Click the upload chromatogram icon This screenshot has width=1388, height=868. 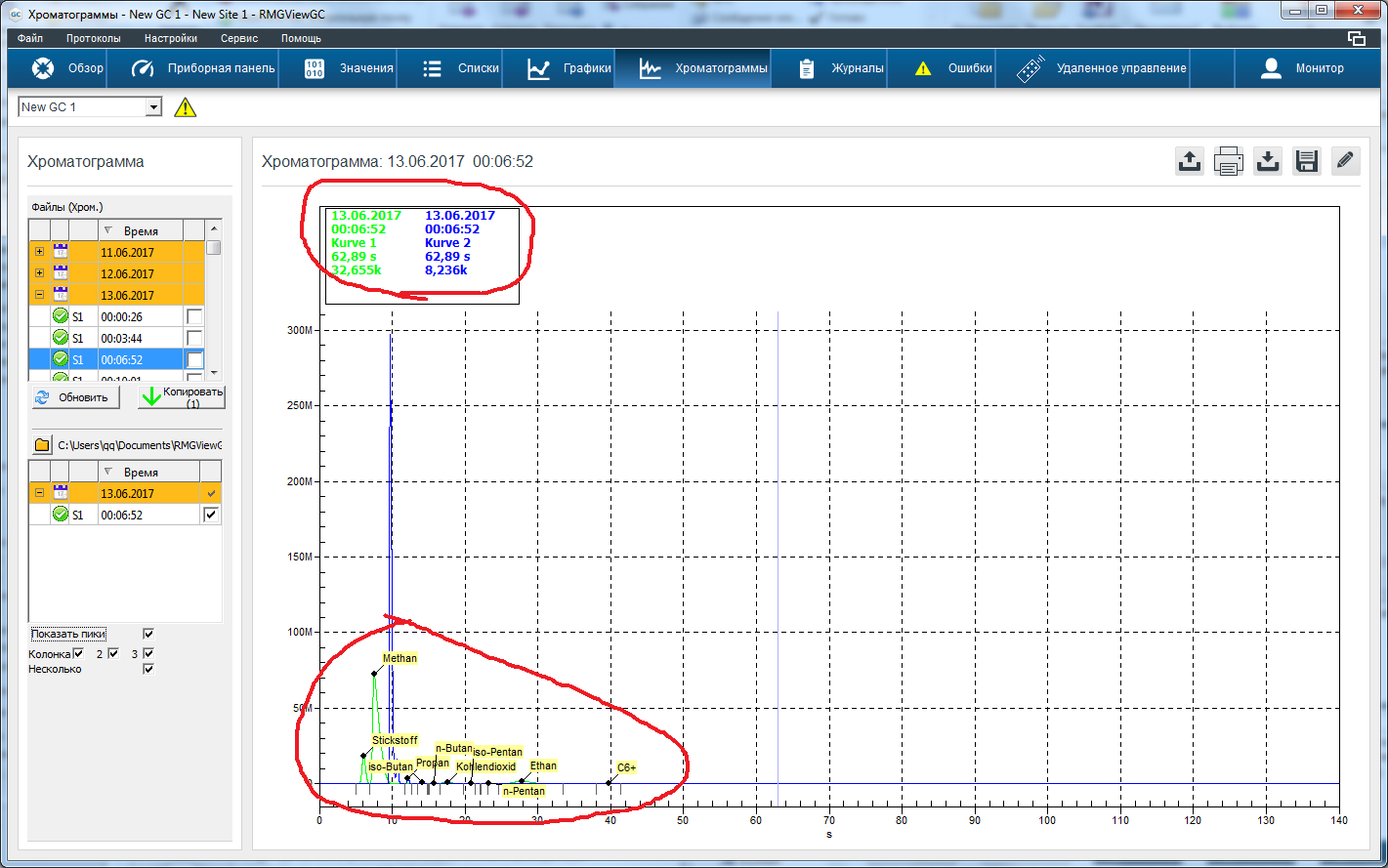[1189, 161]
